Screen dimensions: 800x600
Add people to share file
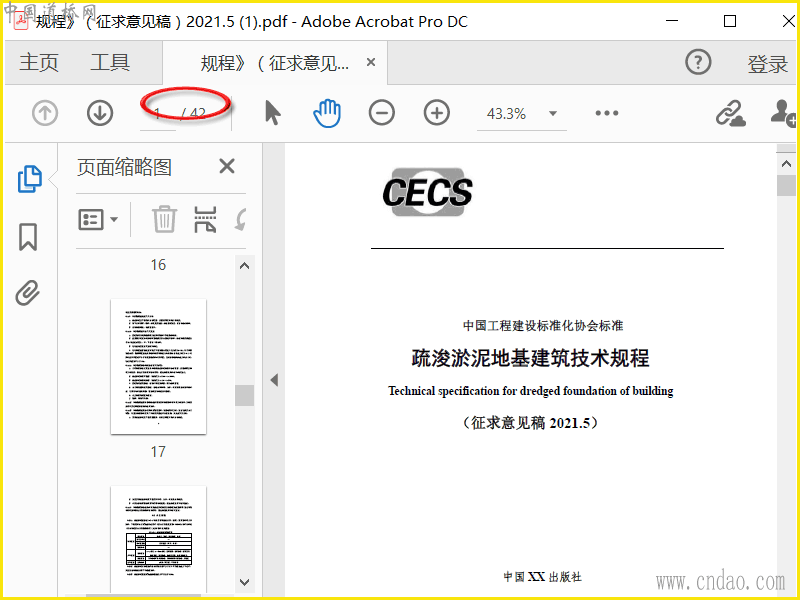(783, 113)
